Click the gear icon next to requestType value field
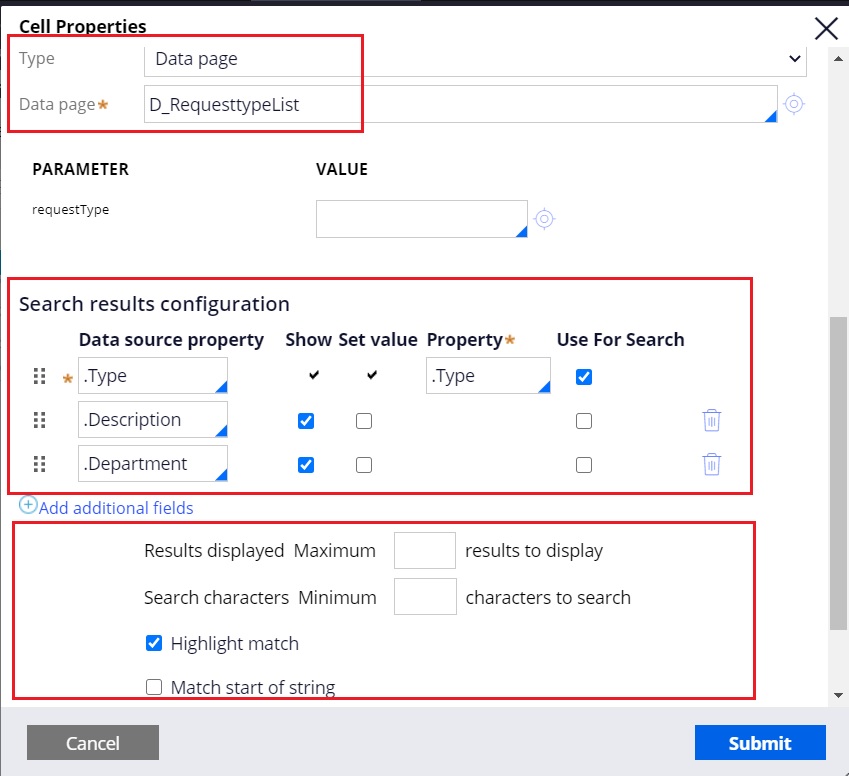 point(545,219)
